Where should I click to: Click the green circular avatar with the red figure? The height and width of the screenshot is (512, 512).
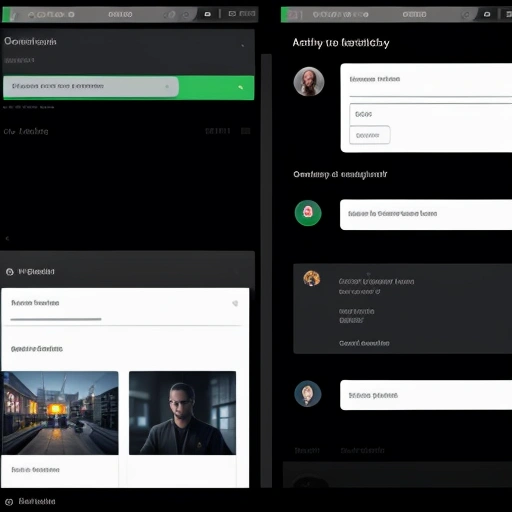(308, 213)
